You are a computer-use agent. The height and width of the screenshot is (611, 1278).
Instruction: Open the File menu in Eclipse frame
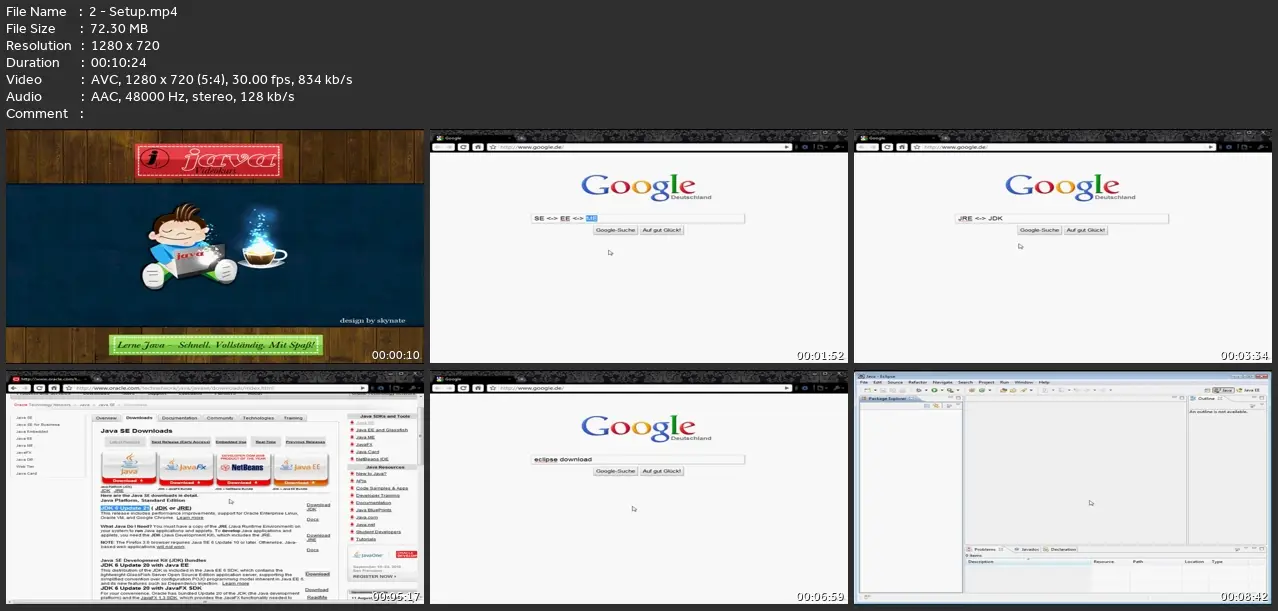pos(863,382)
